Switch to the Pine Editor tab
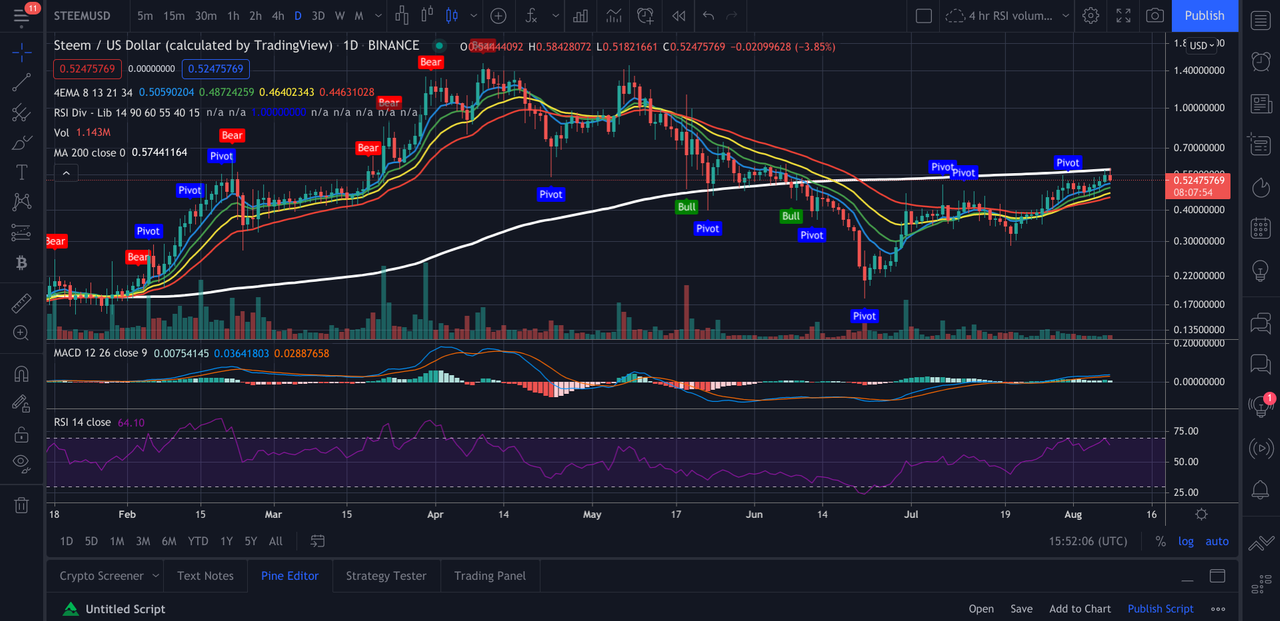This screenshot has width=1280, height=621. tap(290, 575)
